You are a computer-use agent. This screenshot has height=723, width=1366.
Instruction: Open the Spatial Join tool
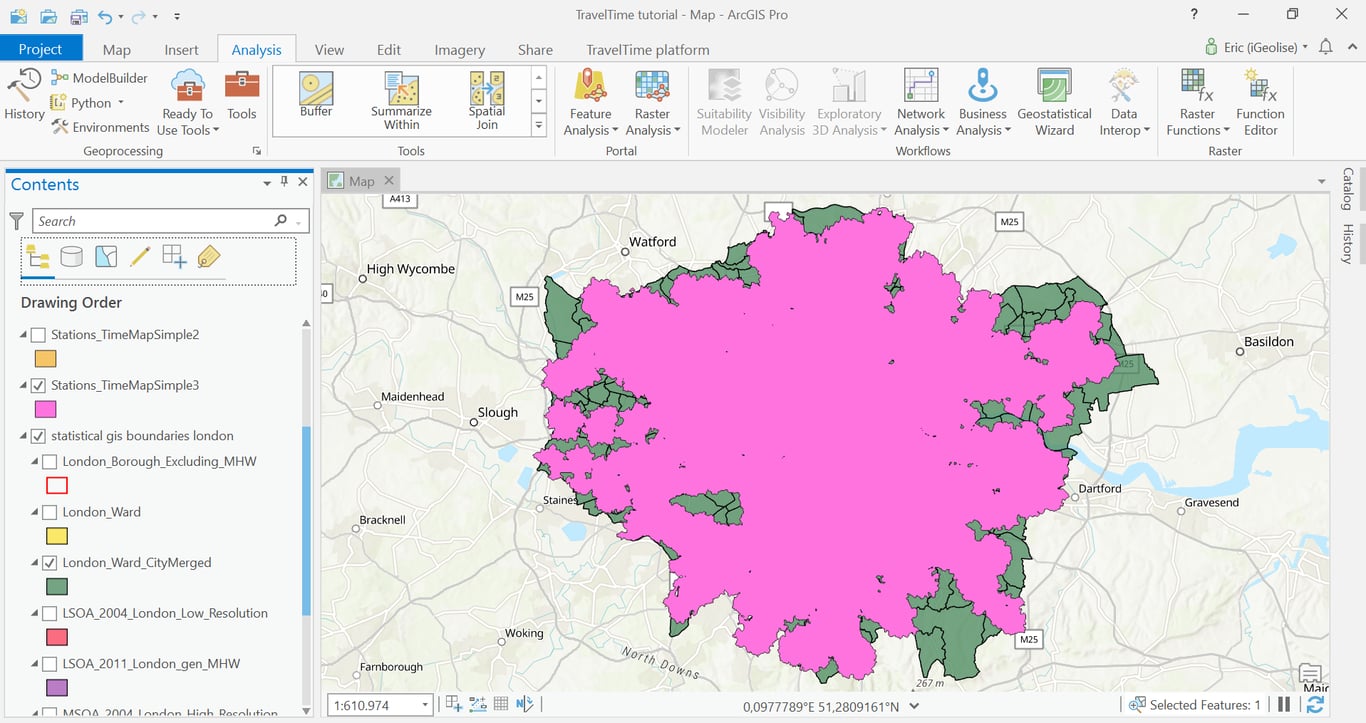(487, 100)
